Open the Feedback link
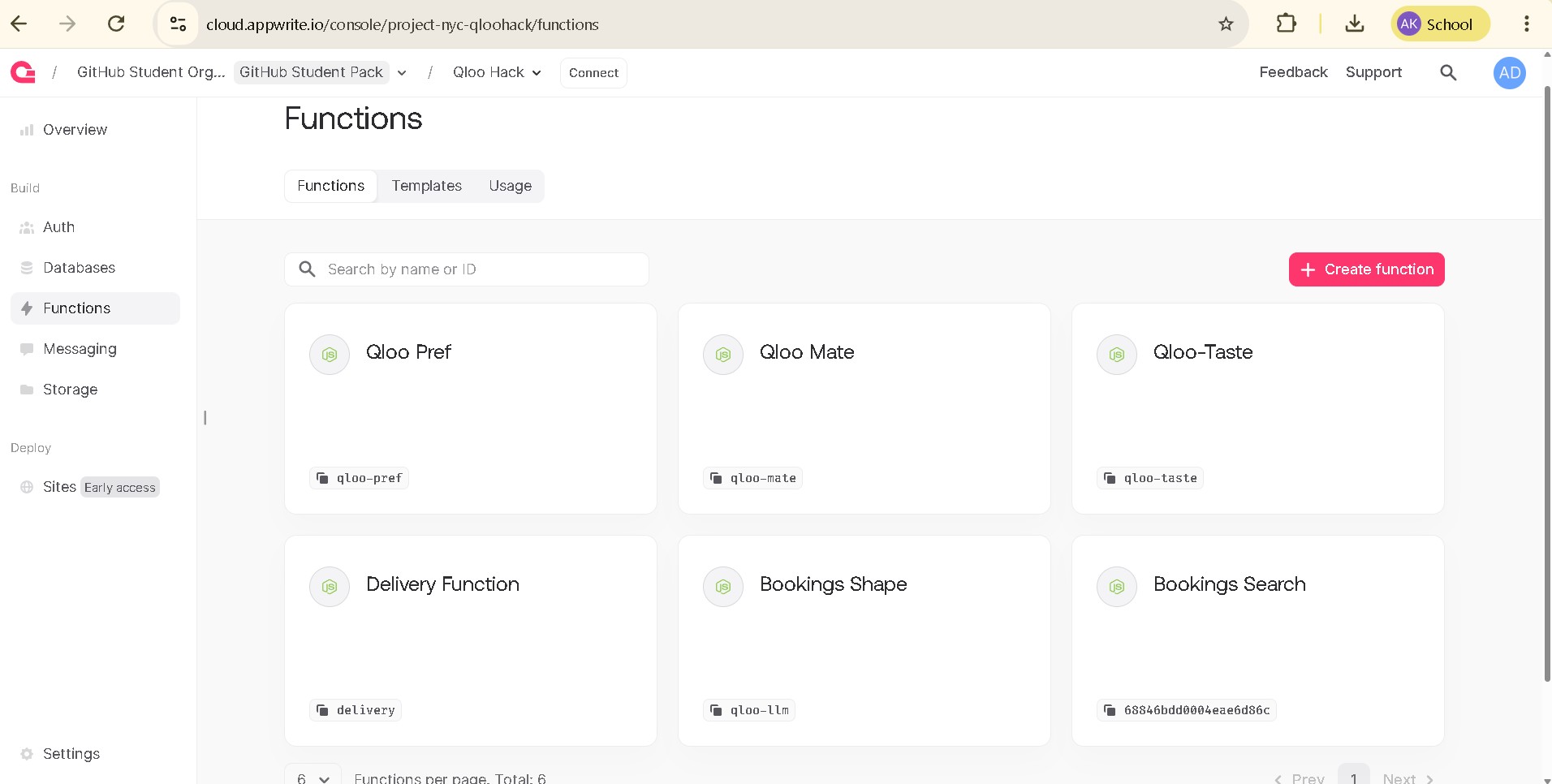This screenshot has width=1552, height=784. coord(1293,72)
